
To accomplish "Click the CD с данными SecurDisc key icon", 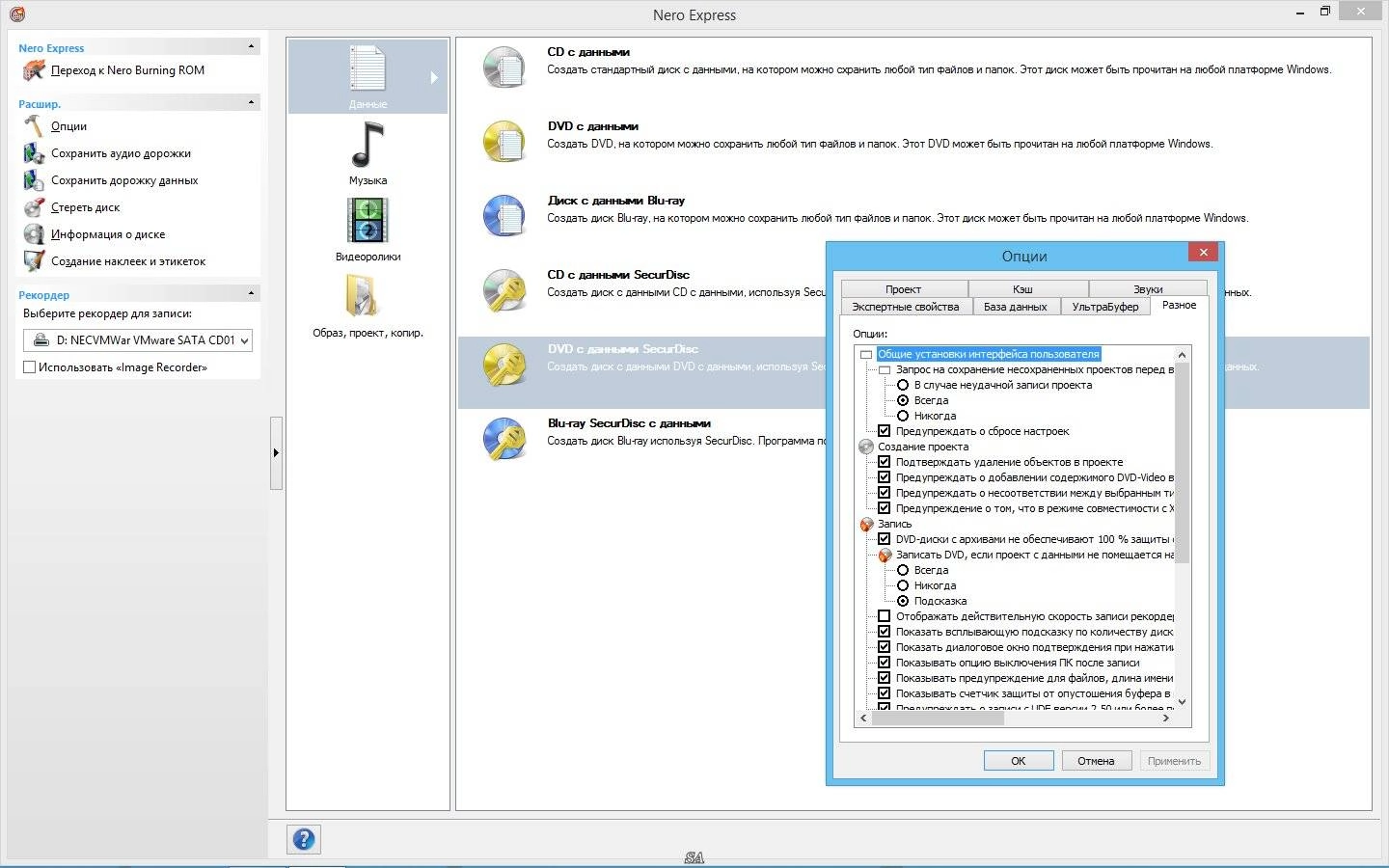I will coord(504,290).
